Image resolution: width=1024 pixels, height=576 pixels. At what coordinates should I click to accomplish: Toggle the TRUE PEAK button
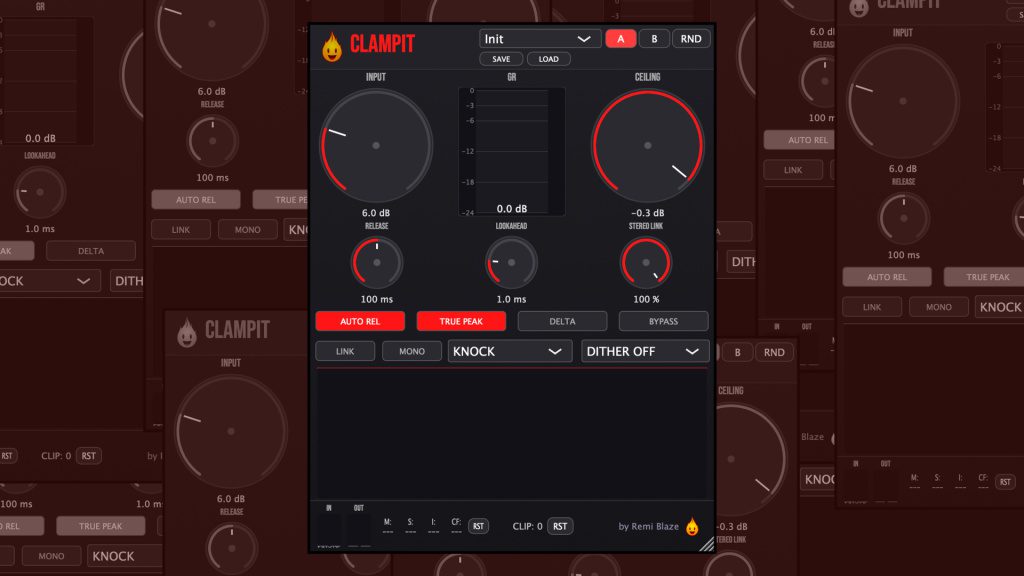click(461, 321)
